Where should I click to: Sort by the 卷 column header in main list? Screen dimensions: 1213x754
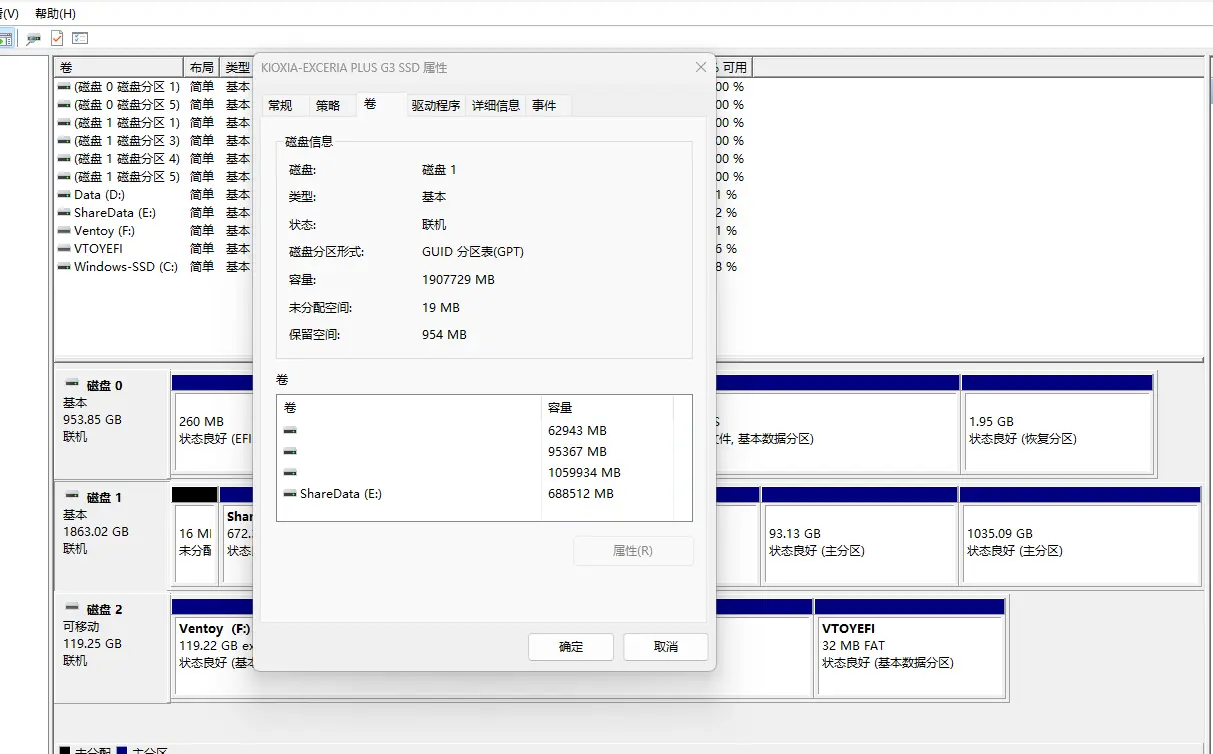tap(120, 67)
